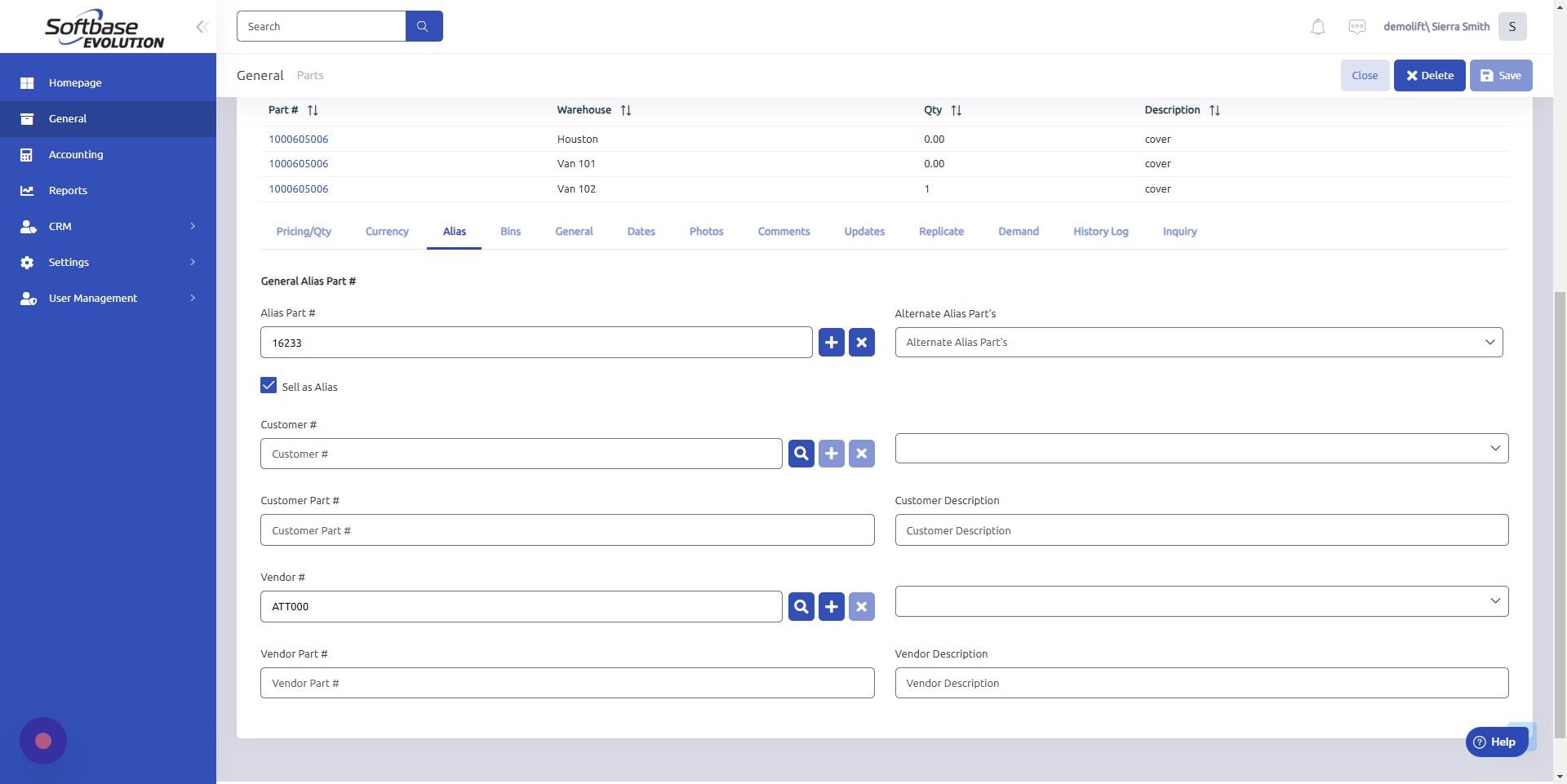This screenshot has height=784, width=1567.
Task: Click the blue search magnifier button
Action: coord(424,26)
